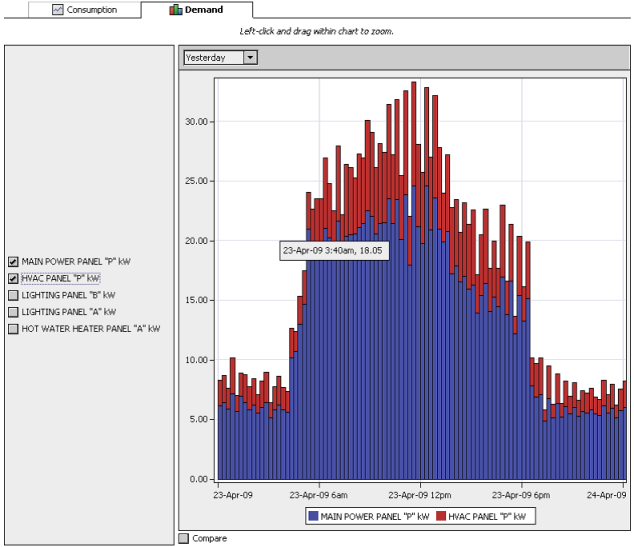The width and height of the screenshot is (634, 547).
Task: Click the HVAC PANEL "P" kW legend label
Action: tap(487, 517)
